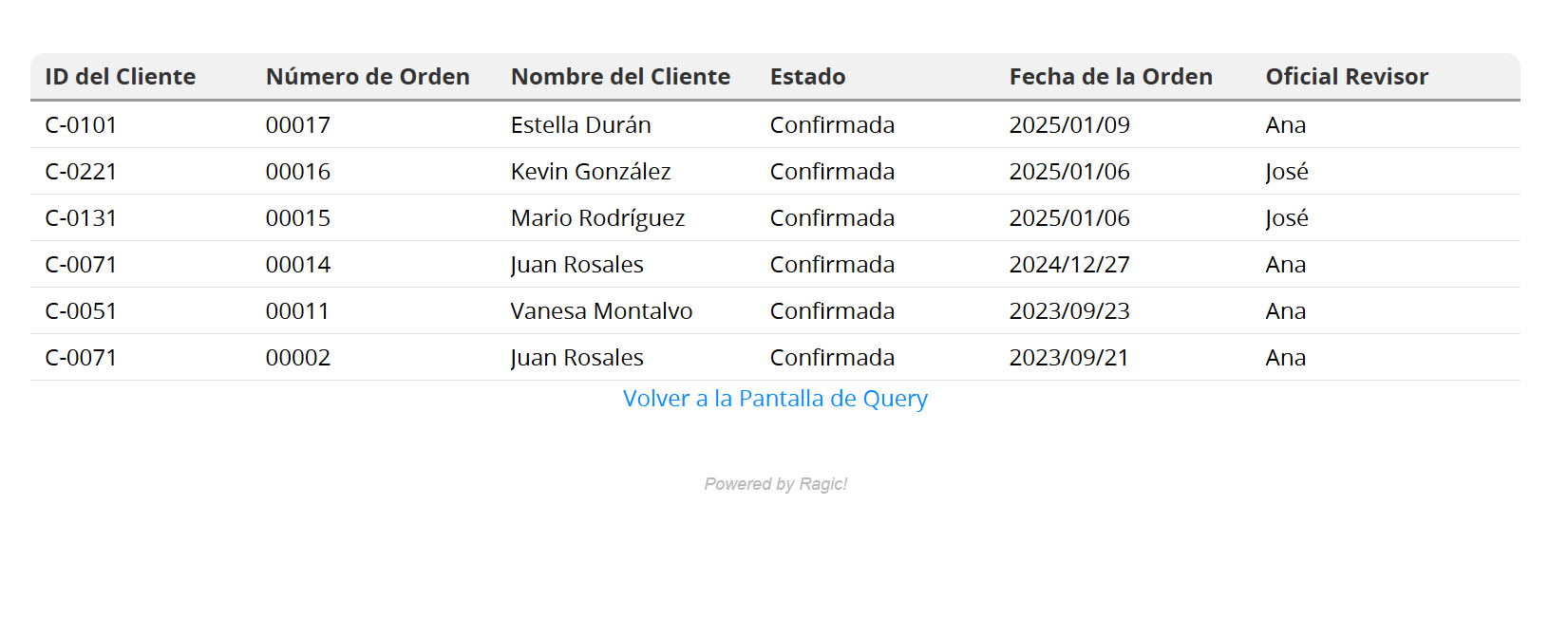This screenshot has width=1568, height=636.
Task: Click client ID C-0221
Action: (81, 172)
